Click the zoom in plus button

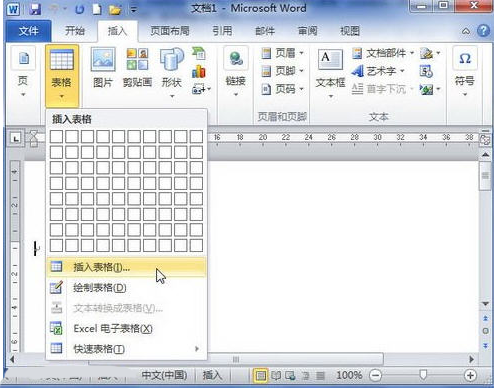[x=470, y=376]
